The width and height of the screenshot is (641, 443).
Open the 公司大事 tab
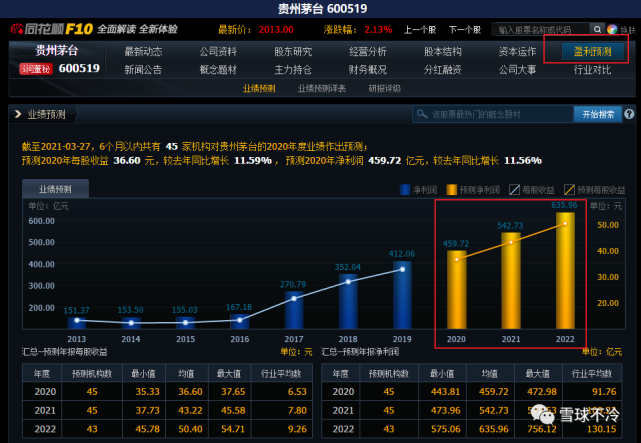(517, 69)
